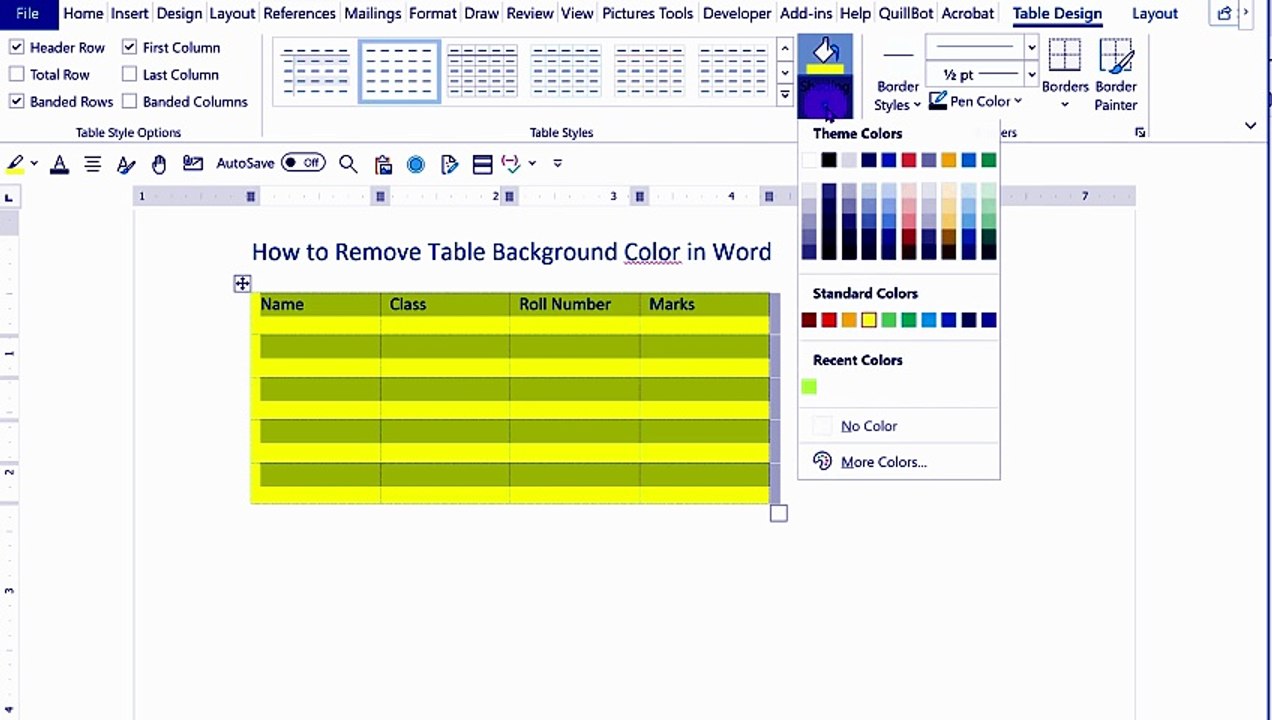Click the tab selector L icon on ruler

coord(9,197)
